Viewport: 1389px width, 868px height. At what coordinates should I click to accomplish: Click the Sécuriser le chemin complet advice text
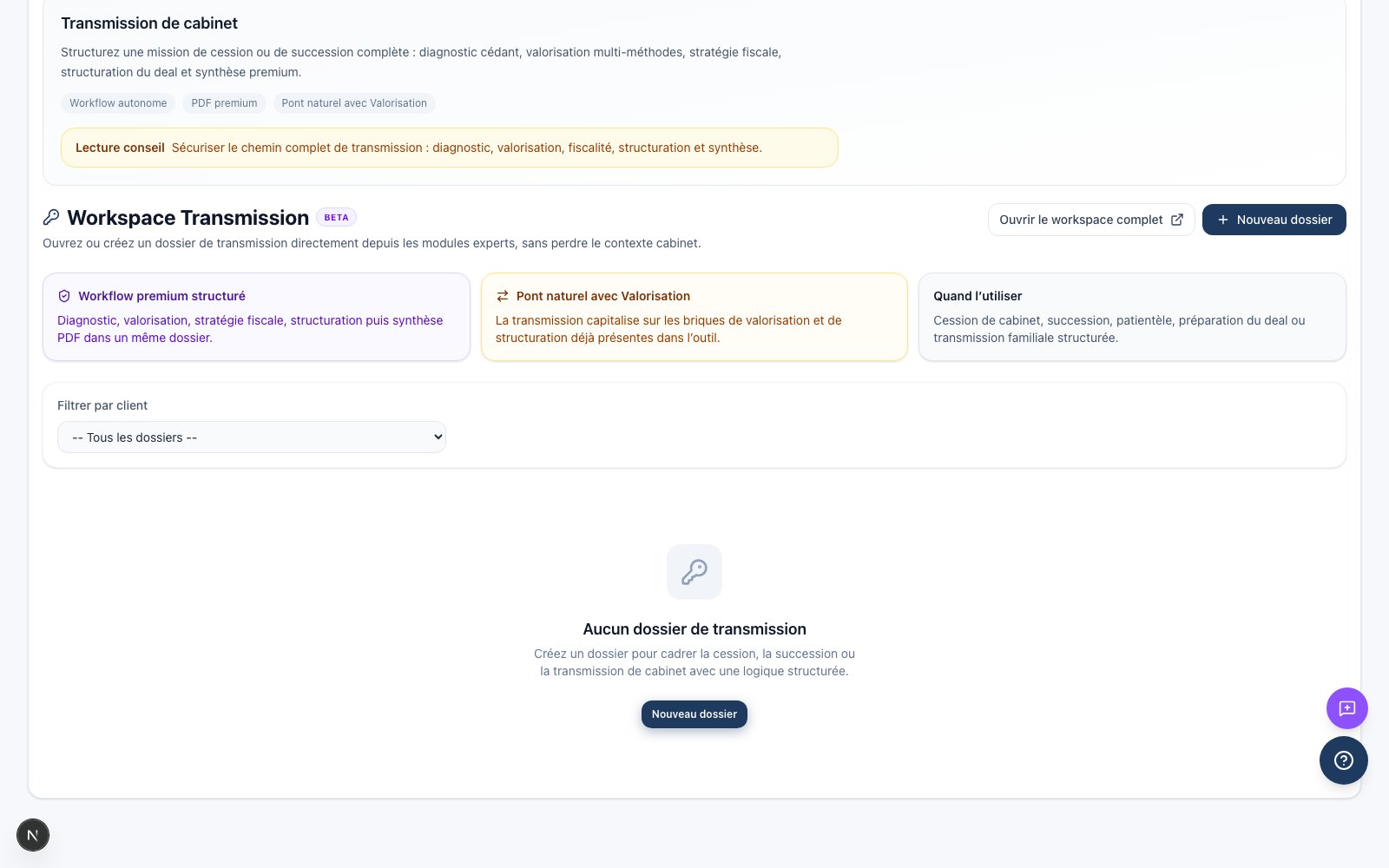pos(467,148)
